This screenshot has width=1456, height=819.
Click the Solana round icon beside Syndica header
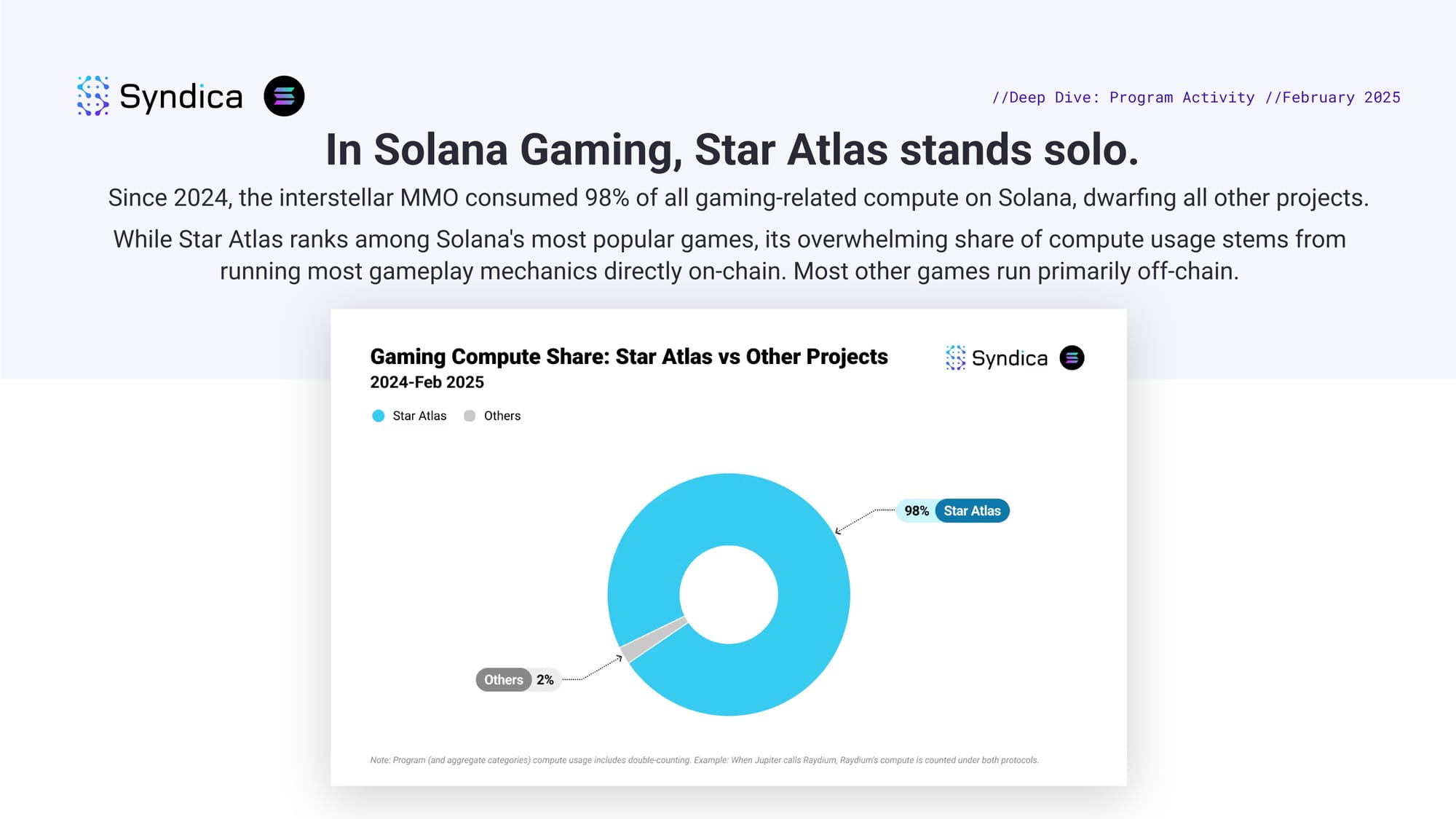284,96
